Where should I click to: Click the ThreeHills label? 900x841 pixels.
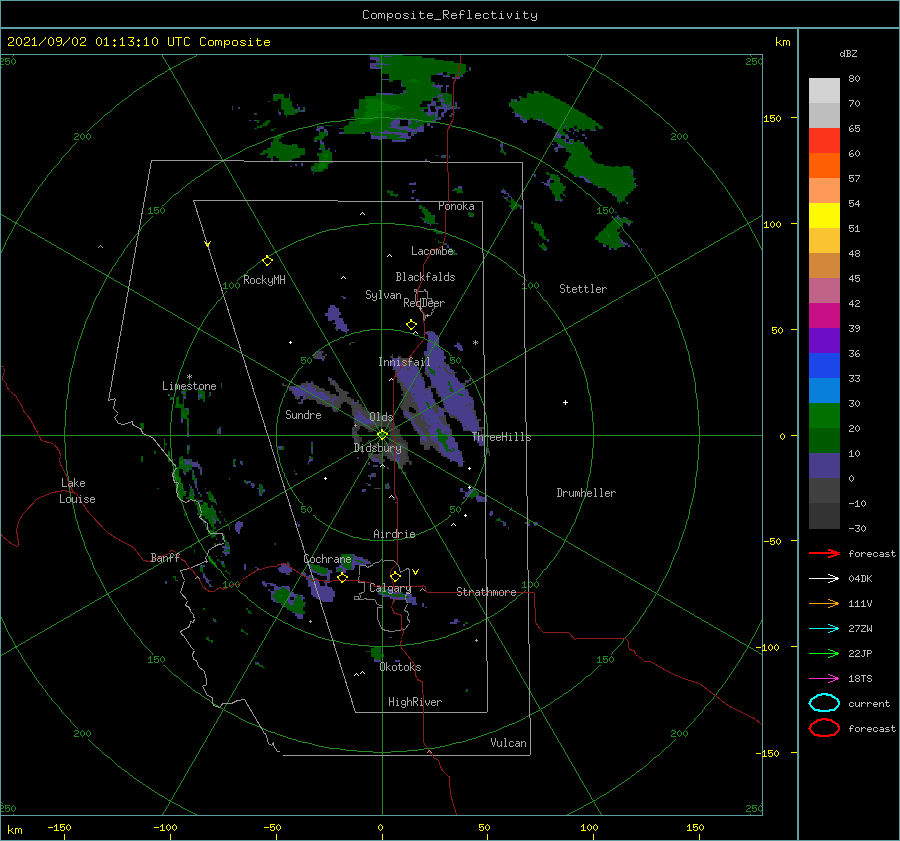501,437
